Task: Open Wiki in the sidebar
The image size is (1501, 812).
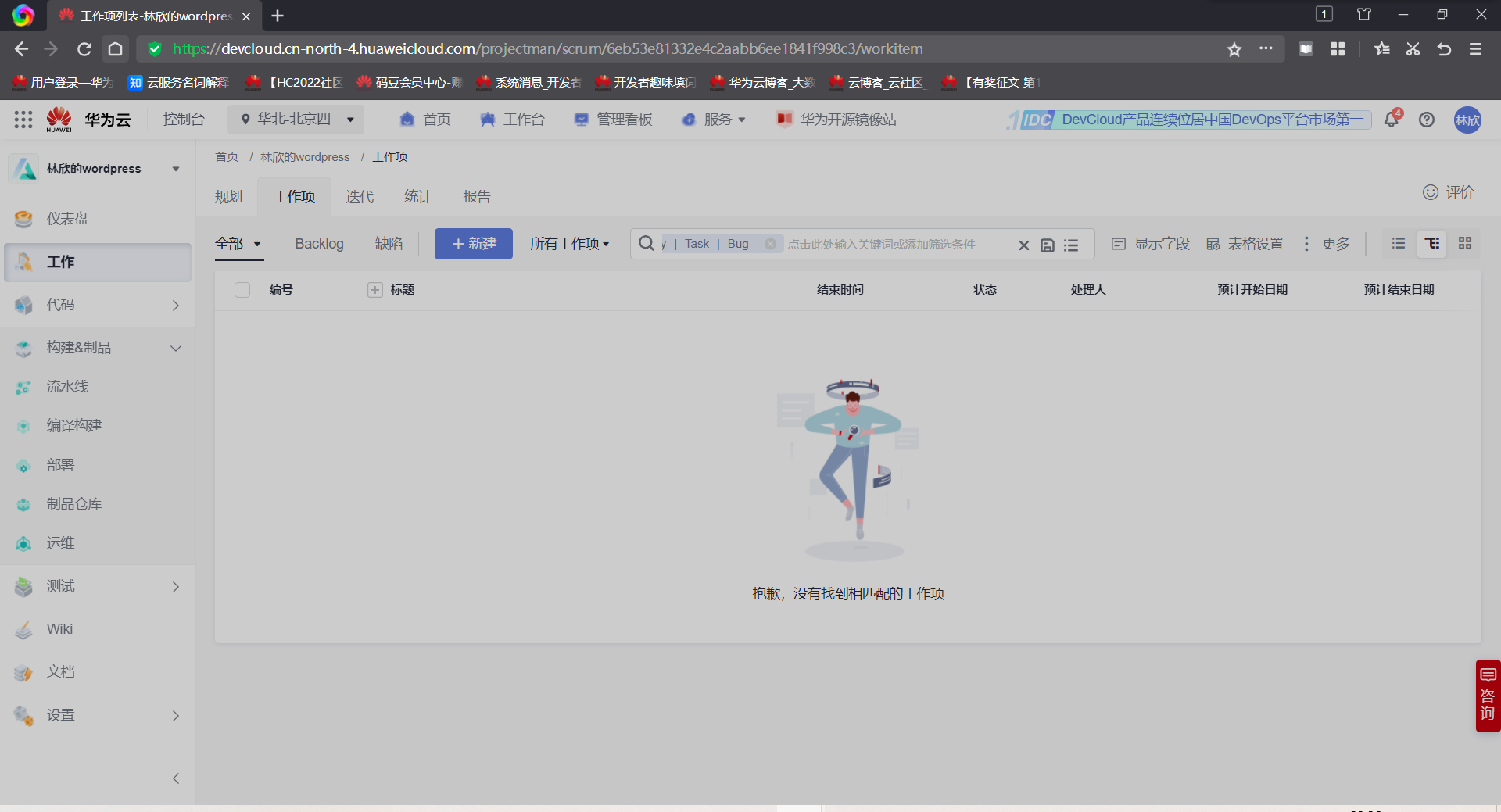Action: pyautogui.click(x=98, y=629)
